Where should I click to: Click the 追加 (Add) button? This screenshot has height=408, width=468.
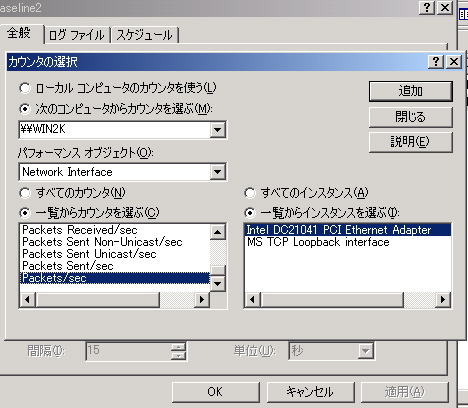point(411,91)
